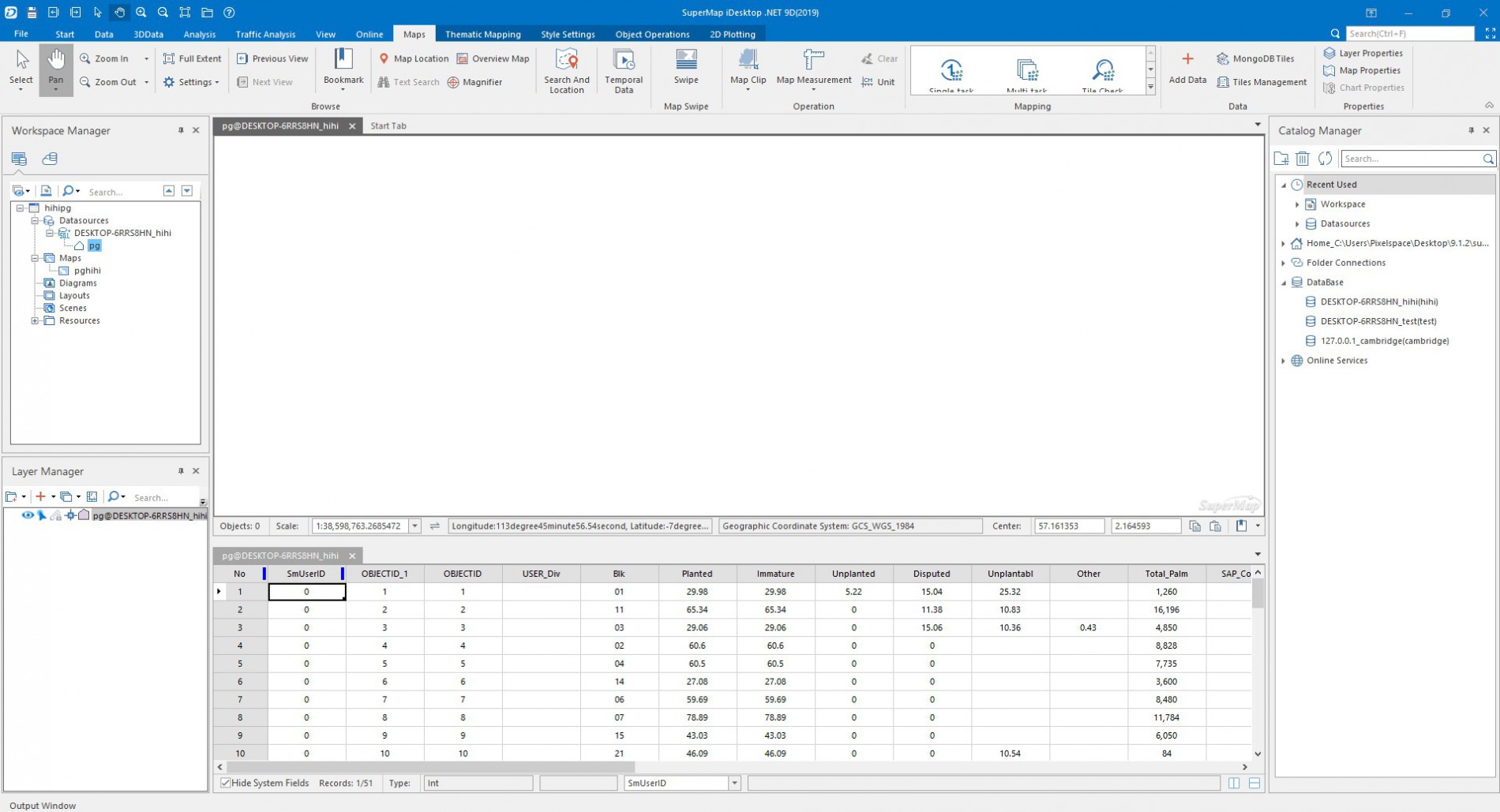This screenshot has height=812, width=1500.
Task: Open the Style Settings tab
Action: point(568,34)
